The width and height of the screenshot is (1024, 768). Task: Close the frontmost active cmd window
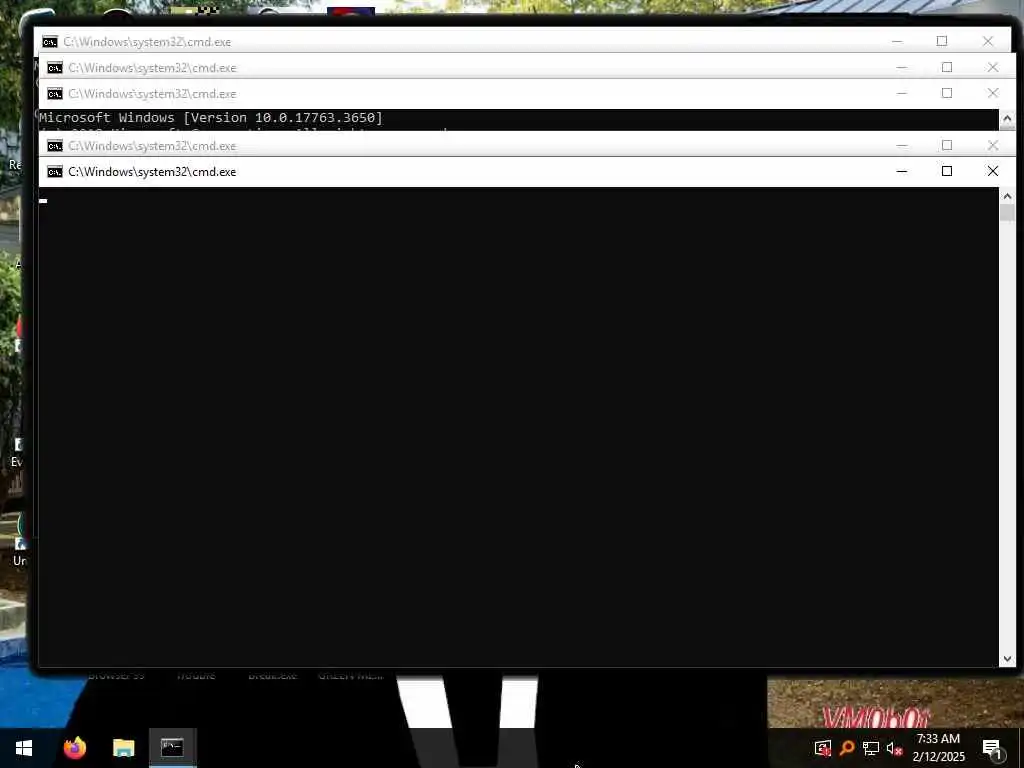pos(993,171)
